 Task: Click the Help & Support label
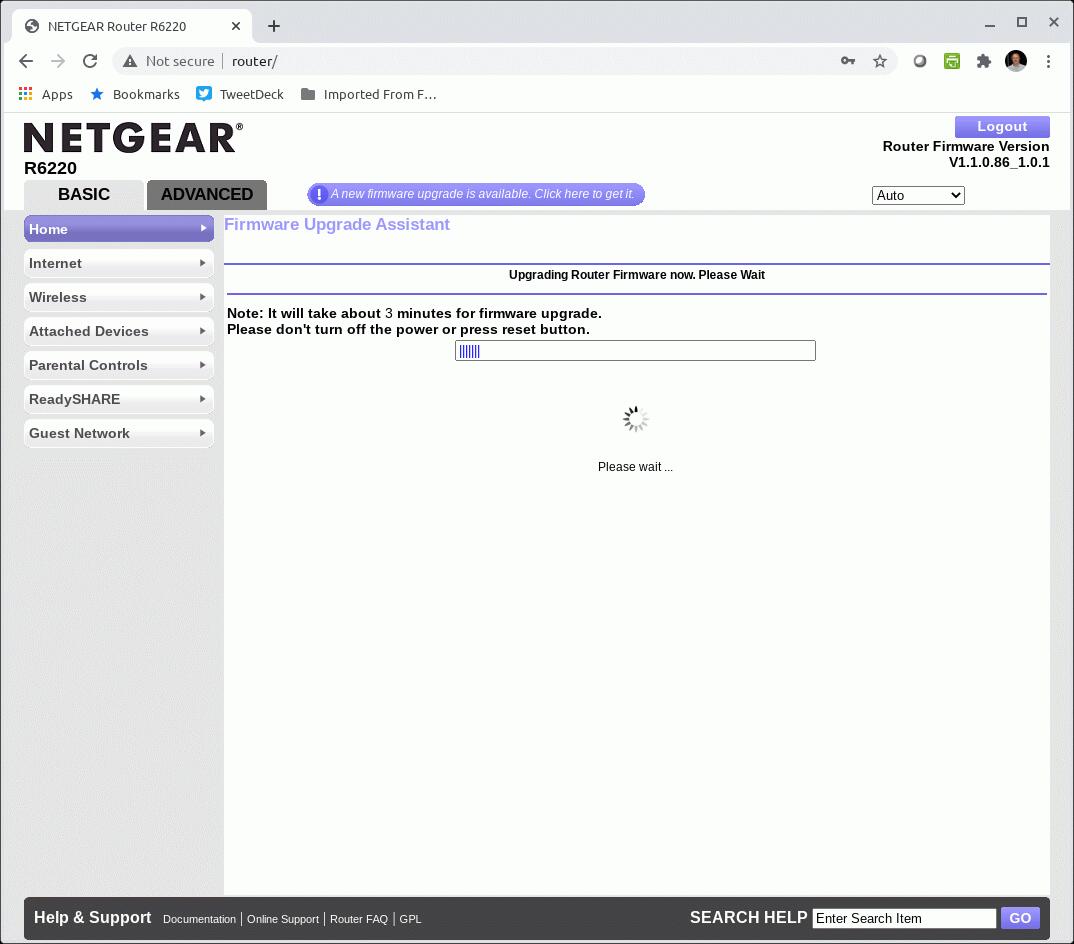92,917
